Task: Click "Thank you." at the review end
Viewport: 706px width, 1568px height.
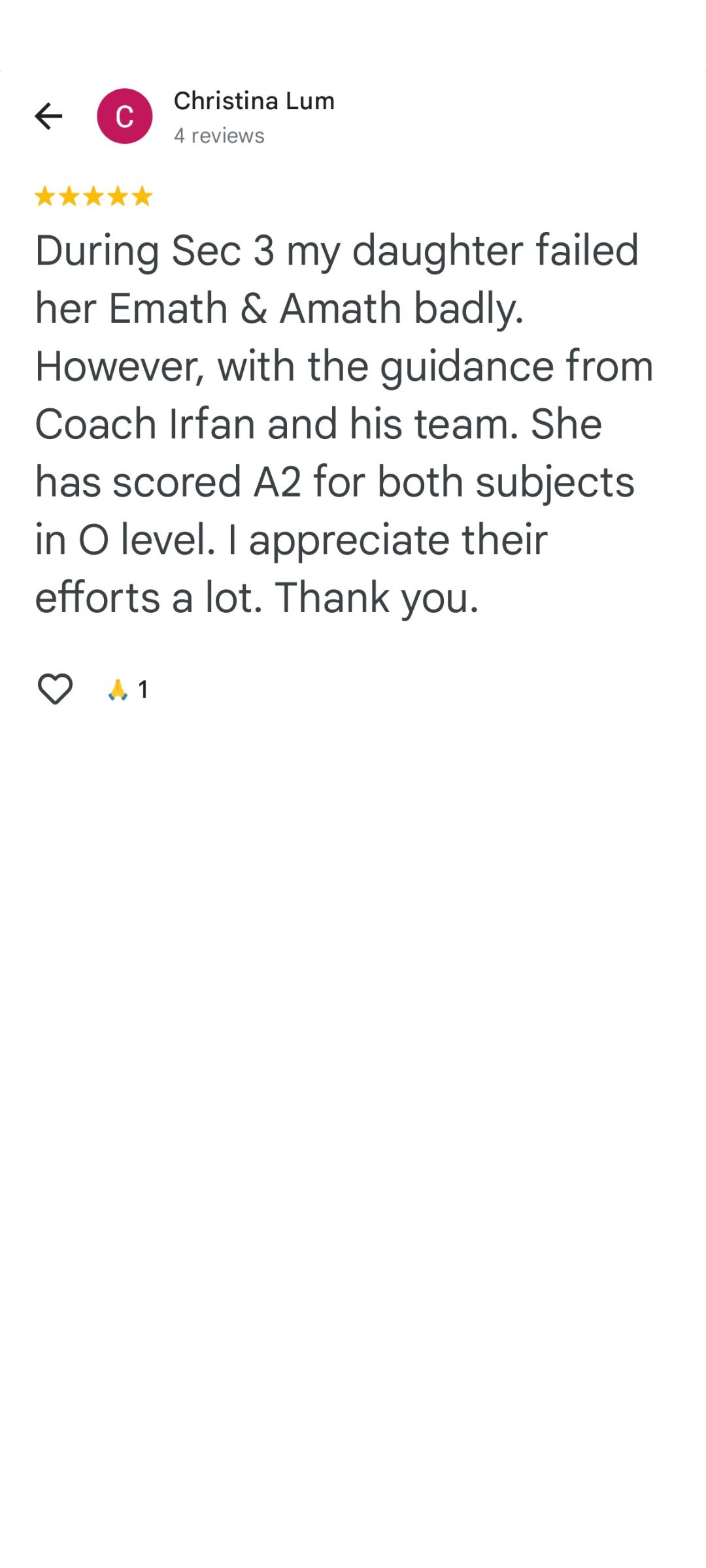Action: click(377, 598)
